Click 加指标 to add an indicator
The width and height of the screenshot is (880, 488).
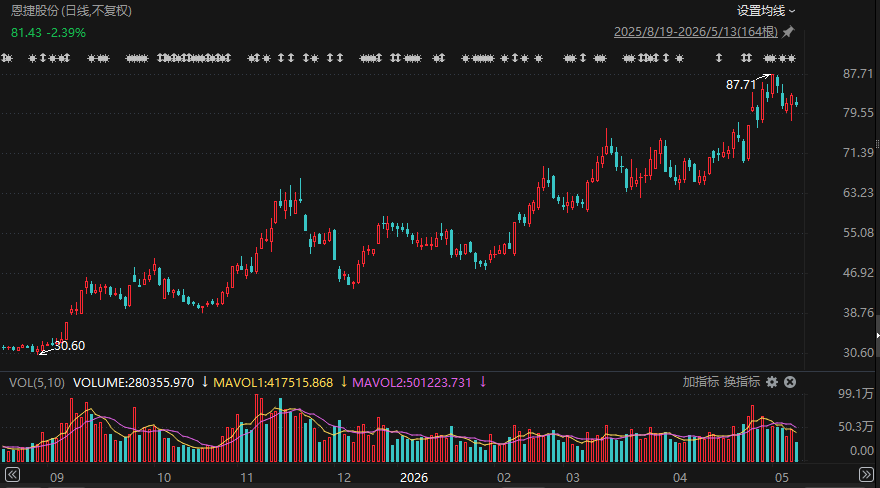700,382
